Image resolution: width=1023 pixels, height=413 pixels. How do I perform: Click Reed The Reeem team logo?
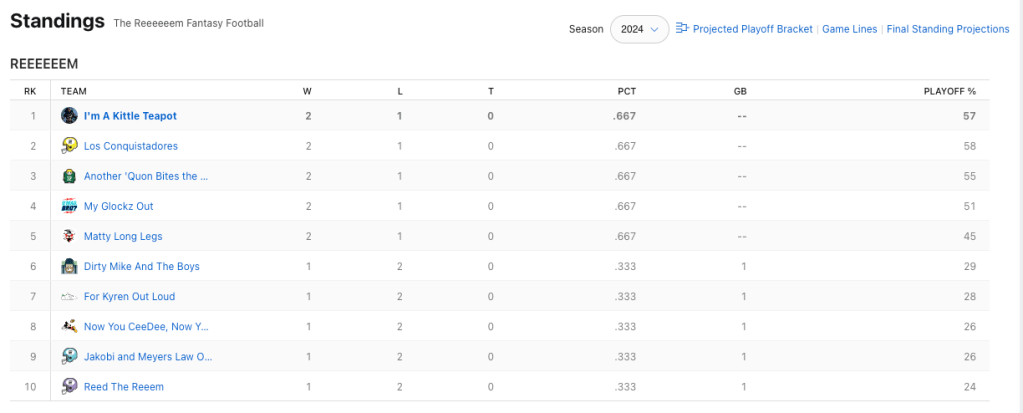pos(69,386)
